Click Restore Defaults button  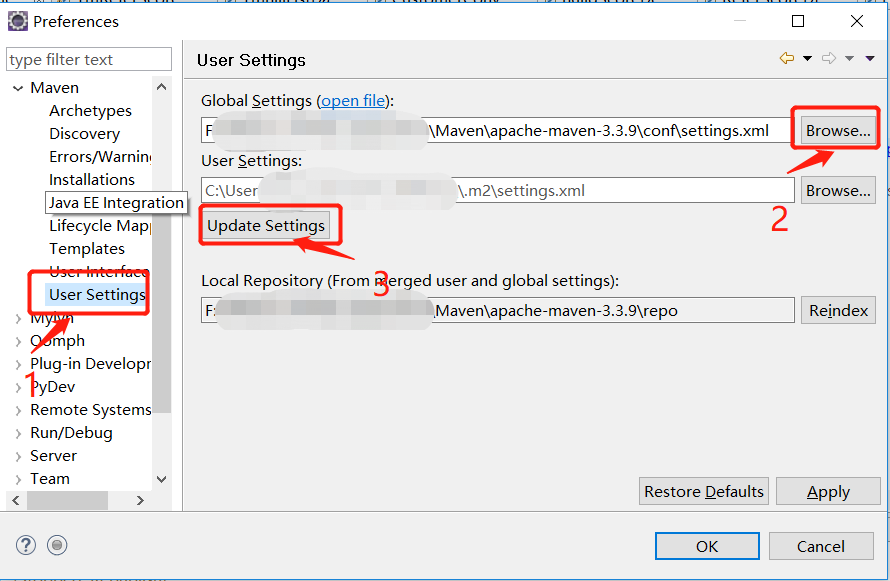coord(704,491)
